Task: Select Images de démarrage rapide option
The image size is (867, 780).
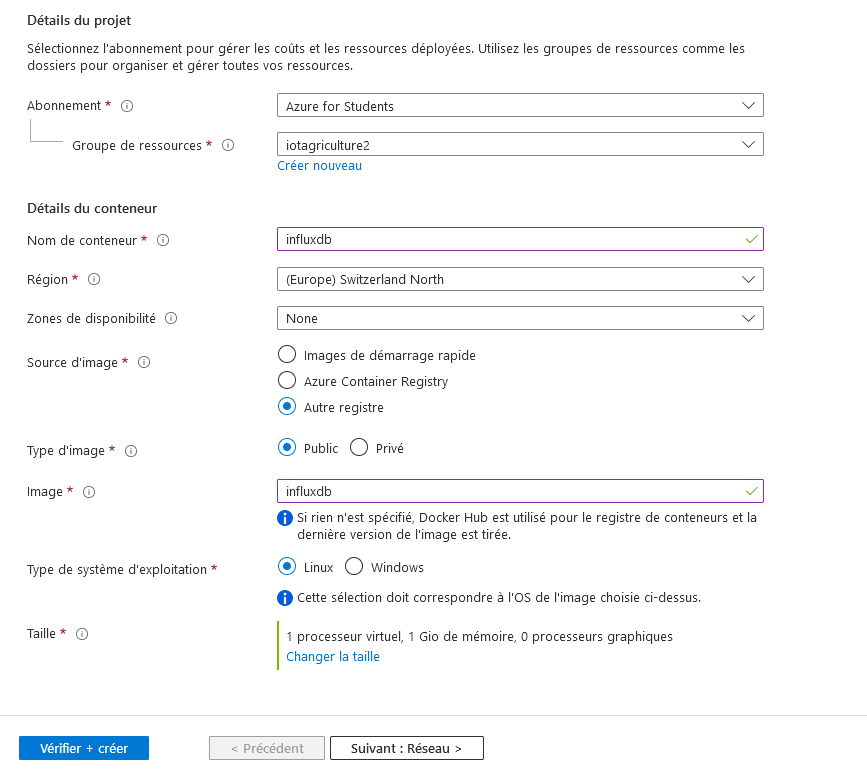Action: click(287, 354)
